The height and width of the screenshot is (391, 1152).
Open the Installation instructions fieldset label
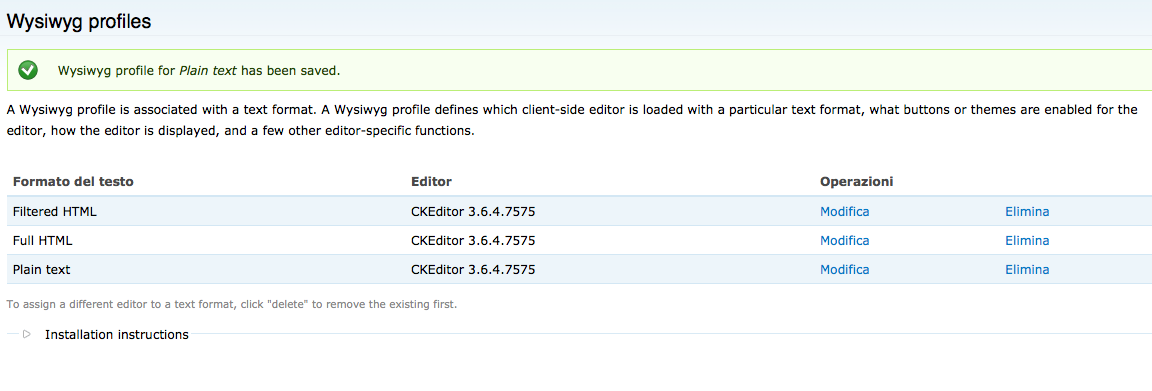[117, 334]
